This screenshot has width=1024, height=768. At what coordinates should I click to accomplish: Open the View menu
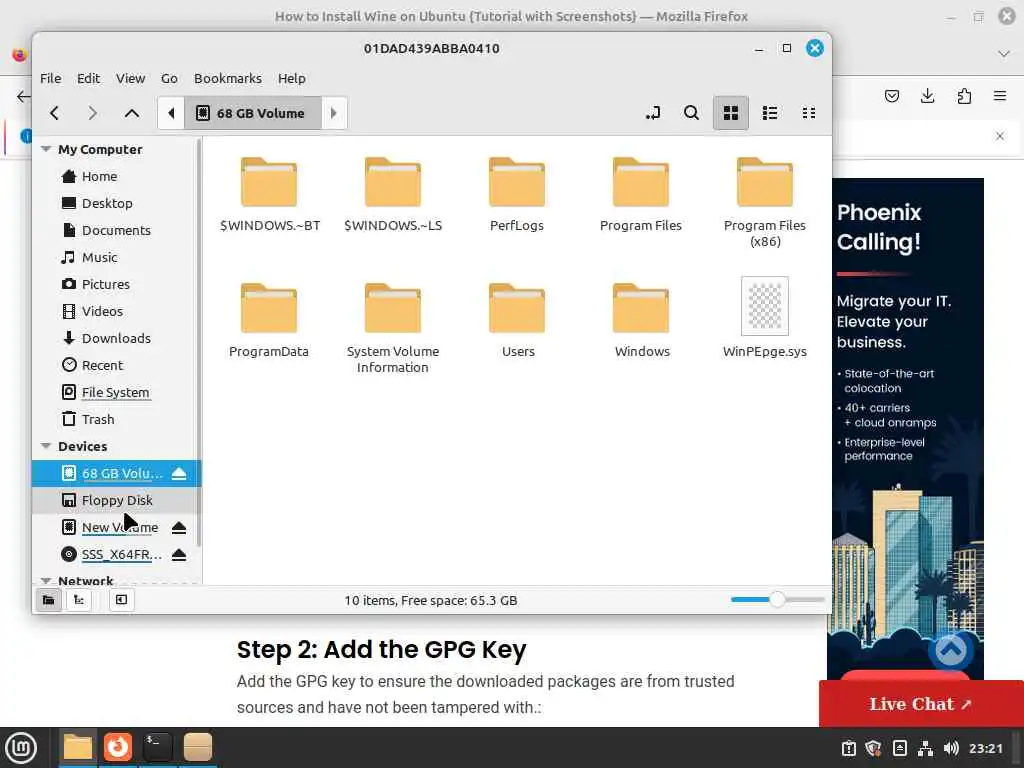click(x=131, y=78)
